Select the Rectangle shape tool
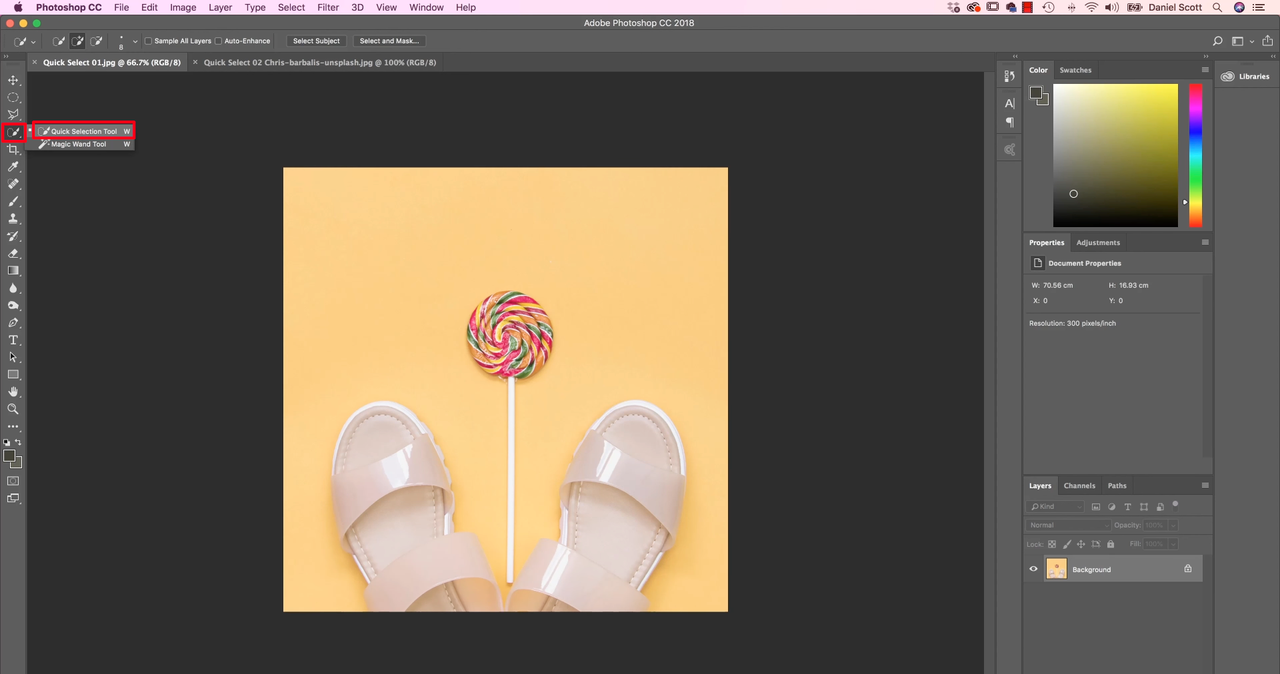Viewport: 1280px width, 674px height. 13,375
